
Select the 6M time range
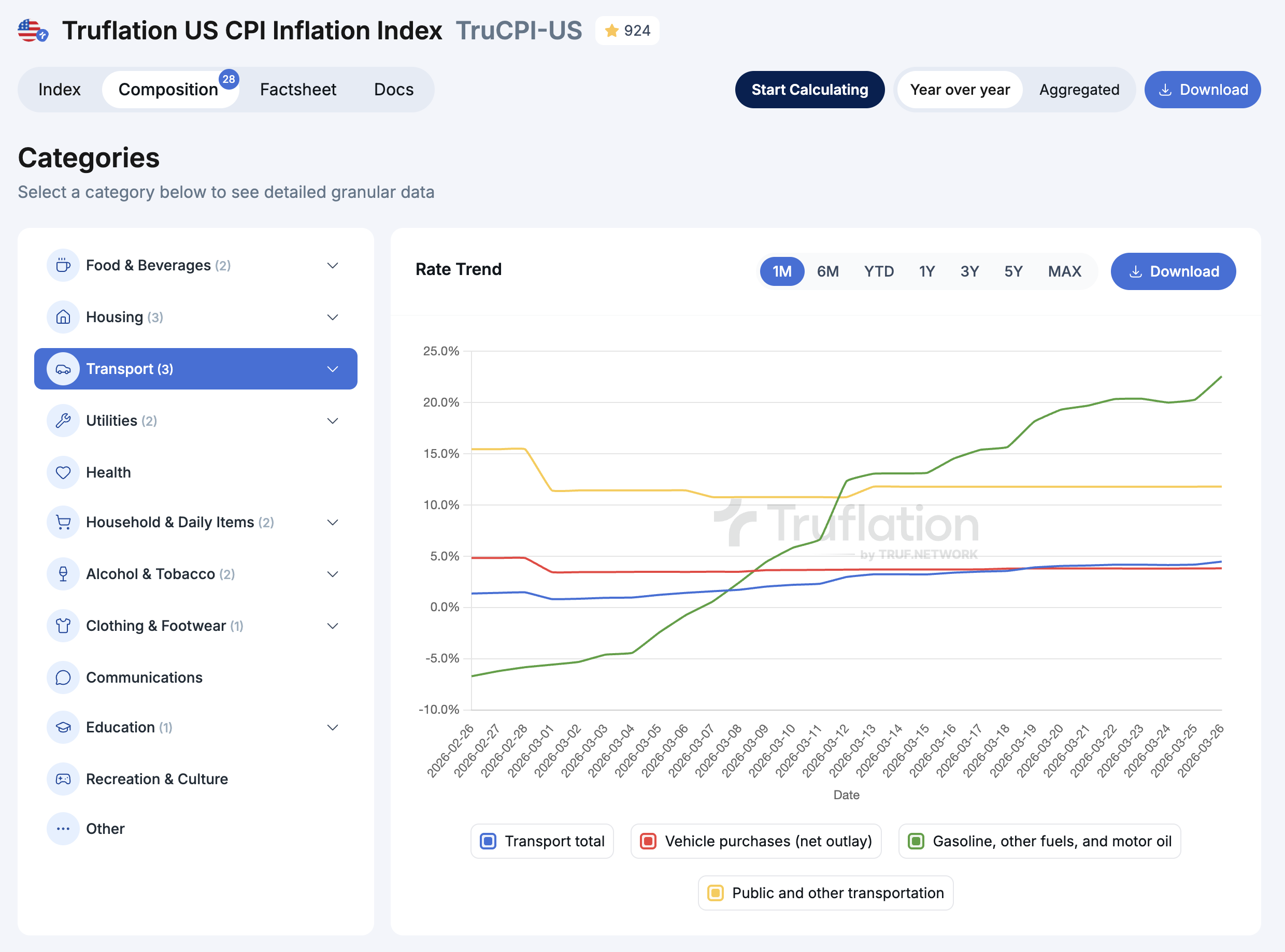827,271
